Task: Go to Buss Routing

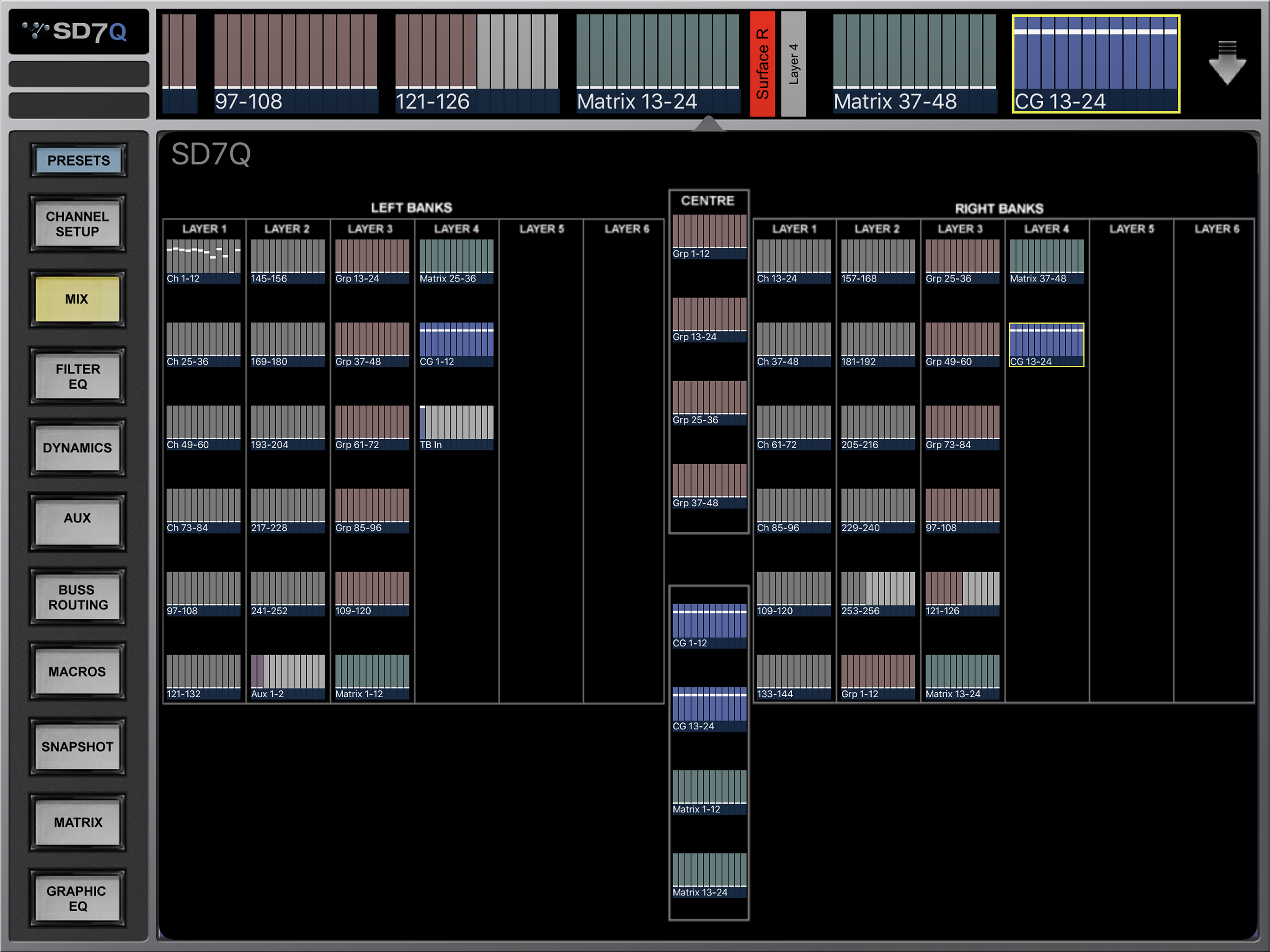Action: coord(78,597)
